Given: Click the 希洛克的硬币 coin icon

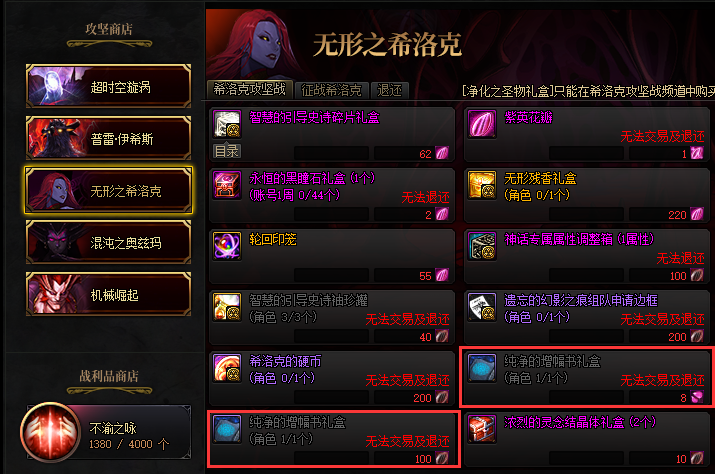Looking at the screenshot, I should pyautogui.click(x=227, y=368).
